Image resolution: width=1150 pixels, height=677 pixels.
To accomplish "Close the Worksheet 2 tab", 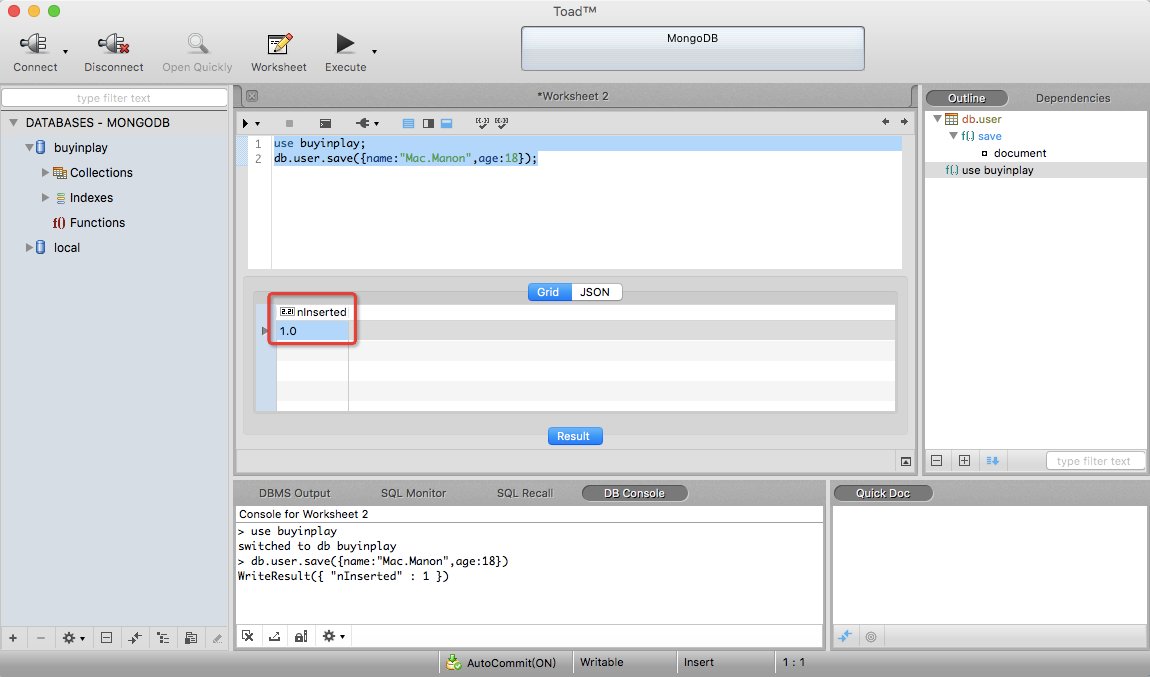I will (x=252, y=96).
